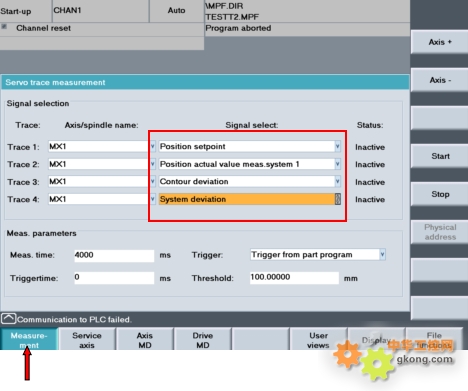
Task: Click the alarm icon beside PLC message
Action: click(x=8, y=318)
